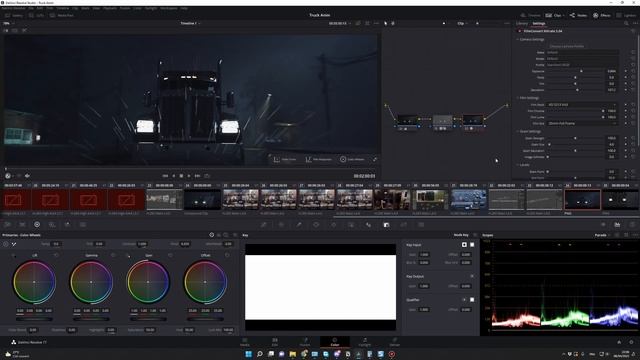This screenshot has width=640, height=360.
Task: Switch to the Deliver page
Action: pyautogui.click(x=395, y=342)
